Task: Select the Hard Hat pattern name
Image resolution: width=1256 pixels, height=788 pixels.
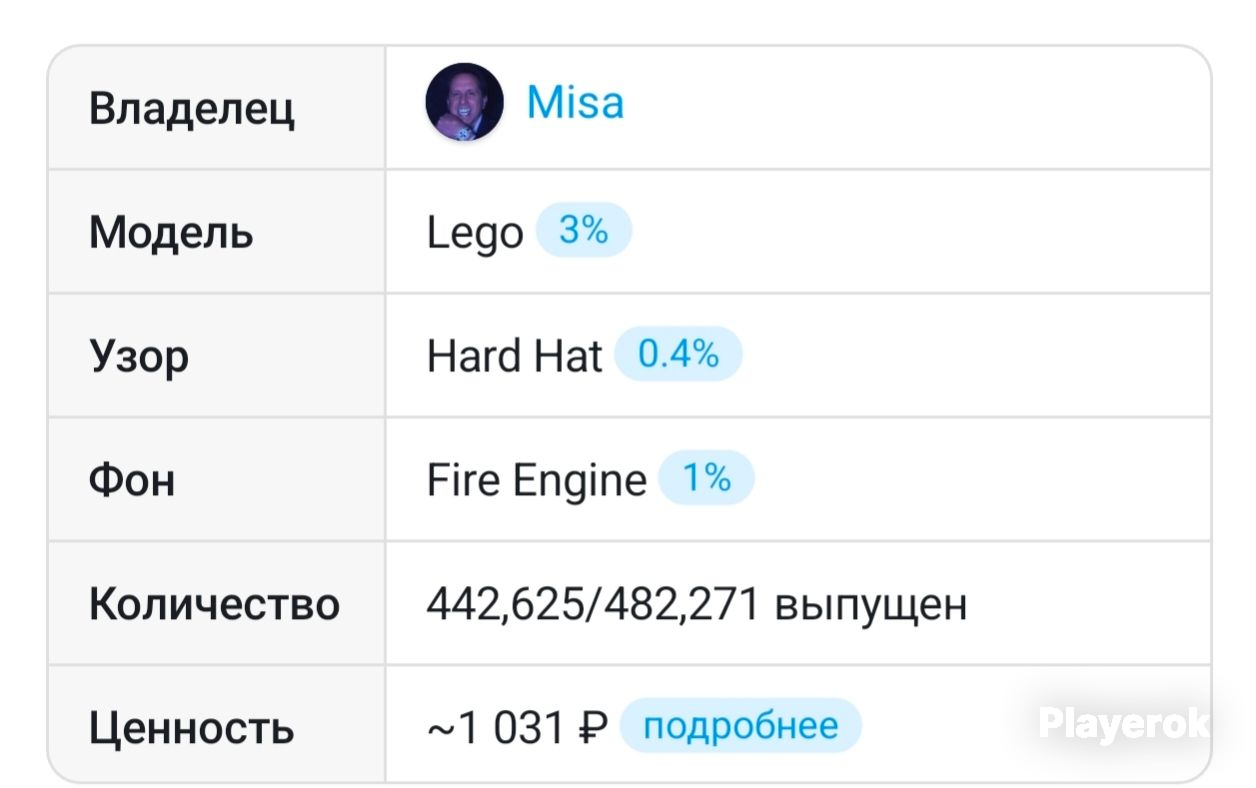Action: 515,356
